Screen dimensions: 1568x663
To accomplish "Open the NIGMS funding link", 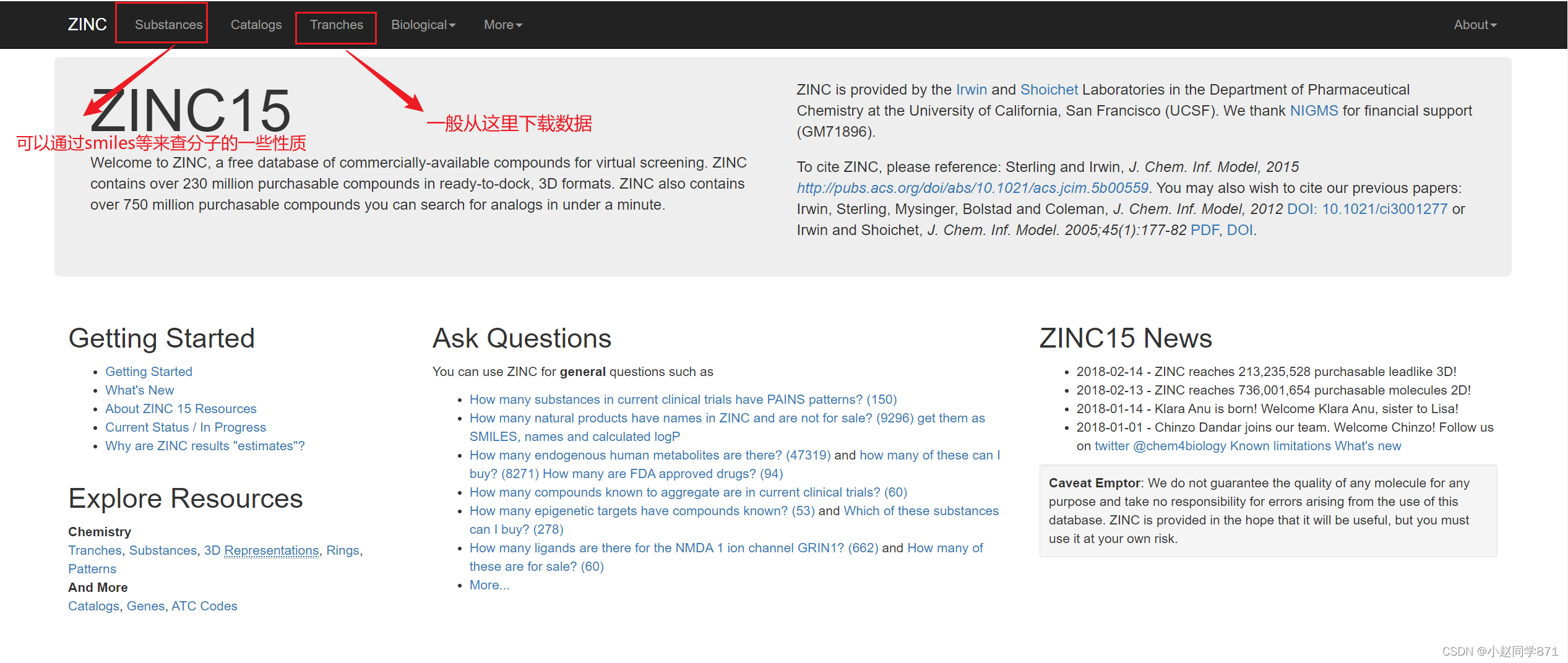I will point(1314,111).
